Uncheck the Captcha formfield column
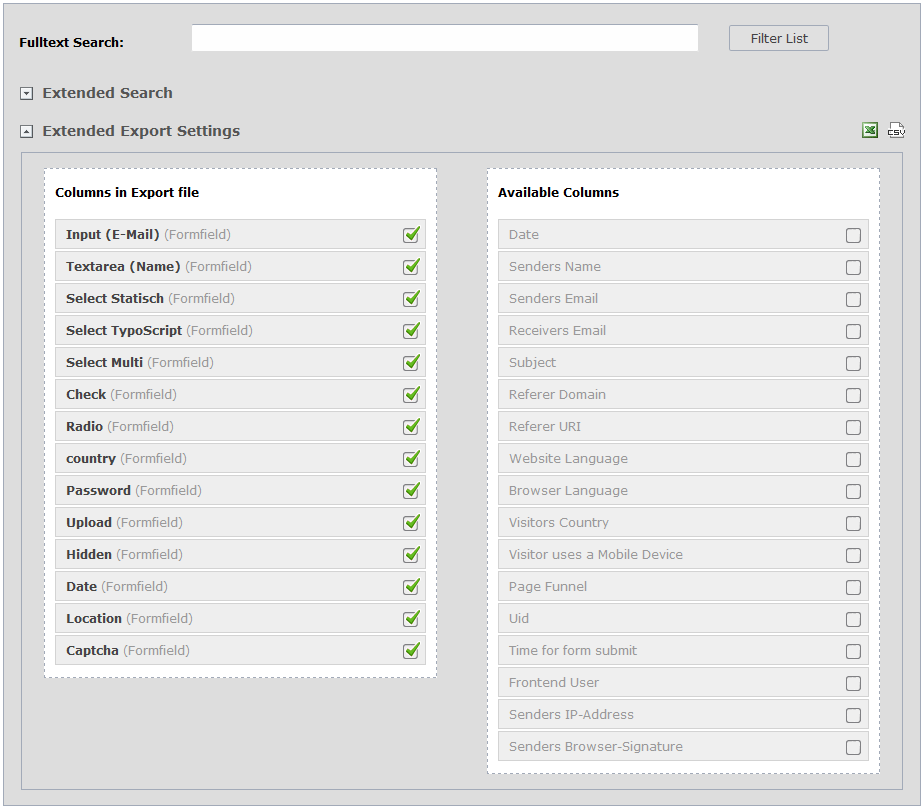This screenshot has width=924, height=808. click(x=411, y=651)
